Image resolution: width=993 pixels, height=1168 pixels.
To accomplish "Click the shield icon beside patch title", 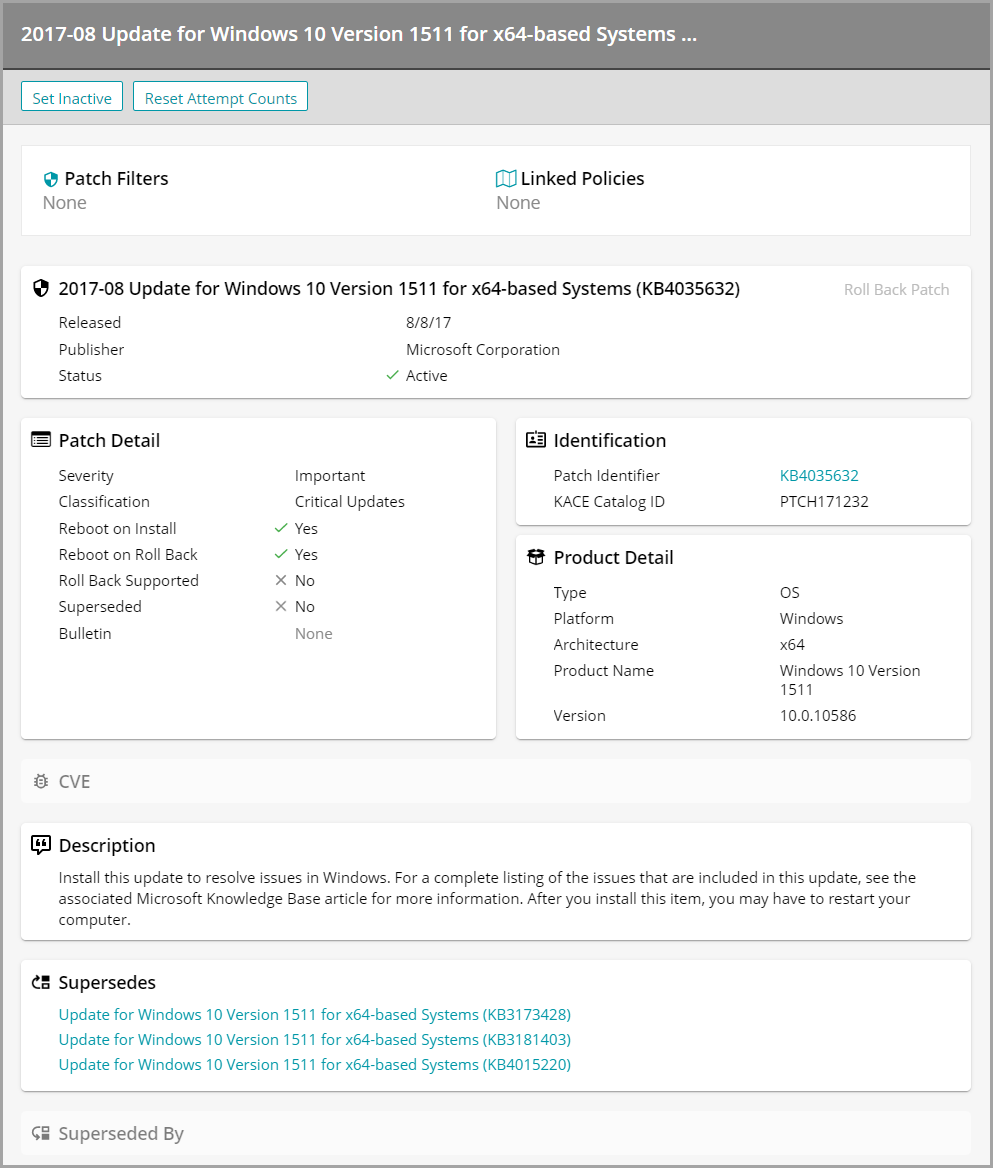I will (41, 290).
